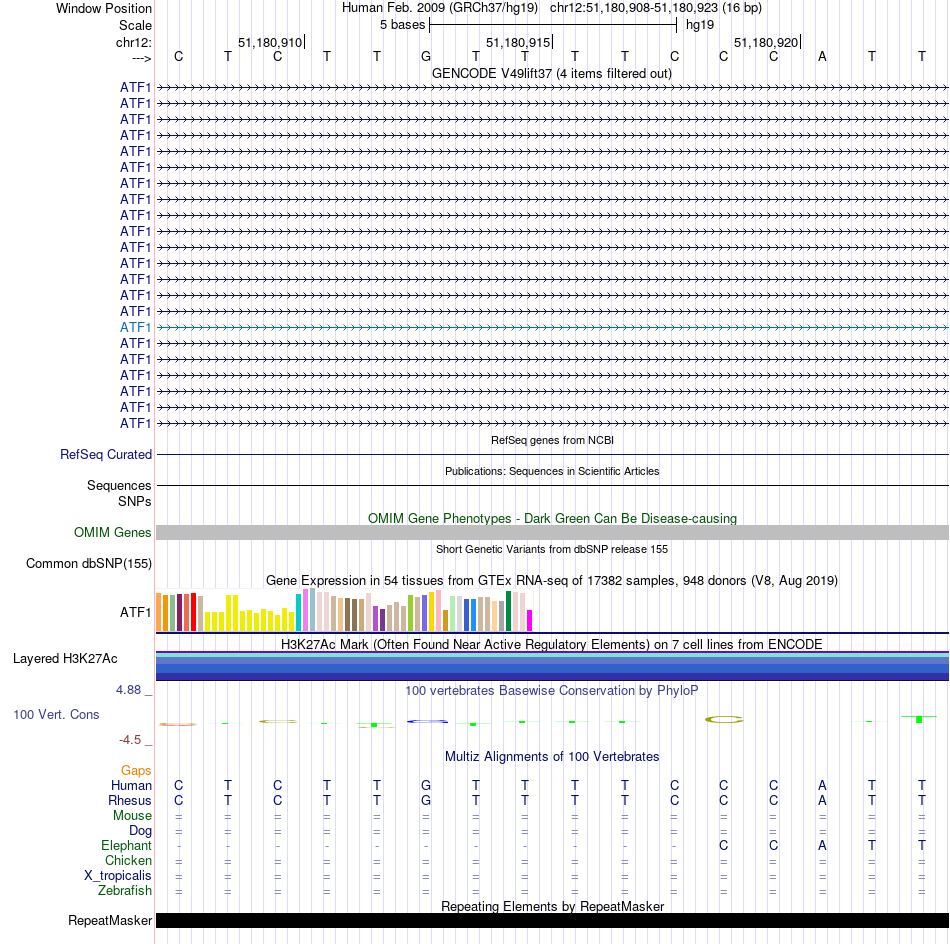Open 100 vertebrates Basewise Conservation by PhyloP title
This screenshot has height=944, width=950.
(x=552, y=691)
